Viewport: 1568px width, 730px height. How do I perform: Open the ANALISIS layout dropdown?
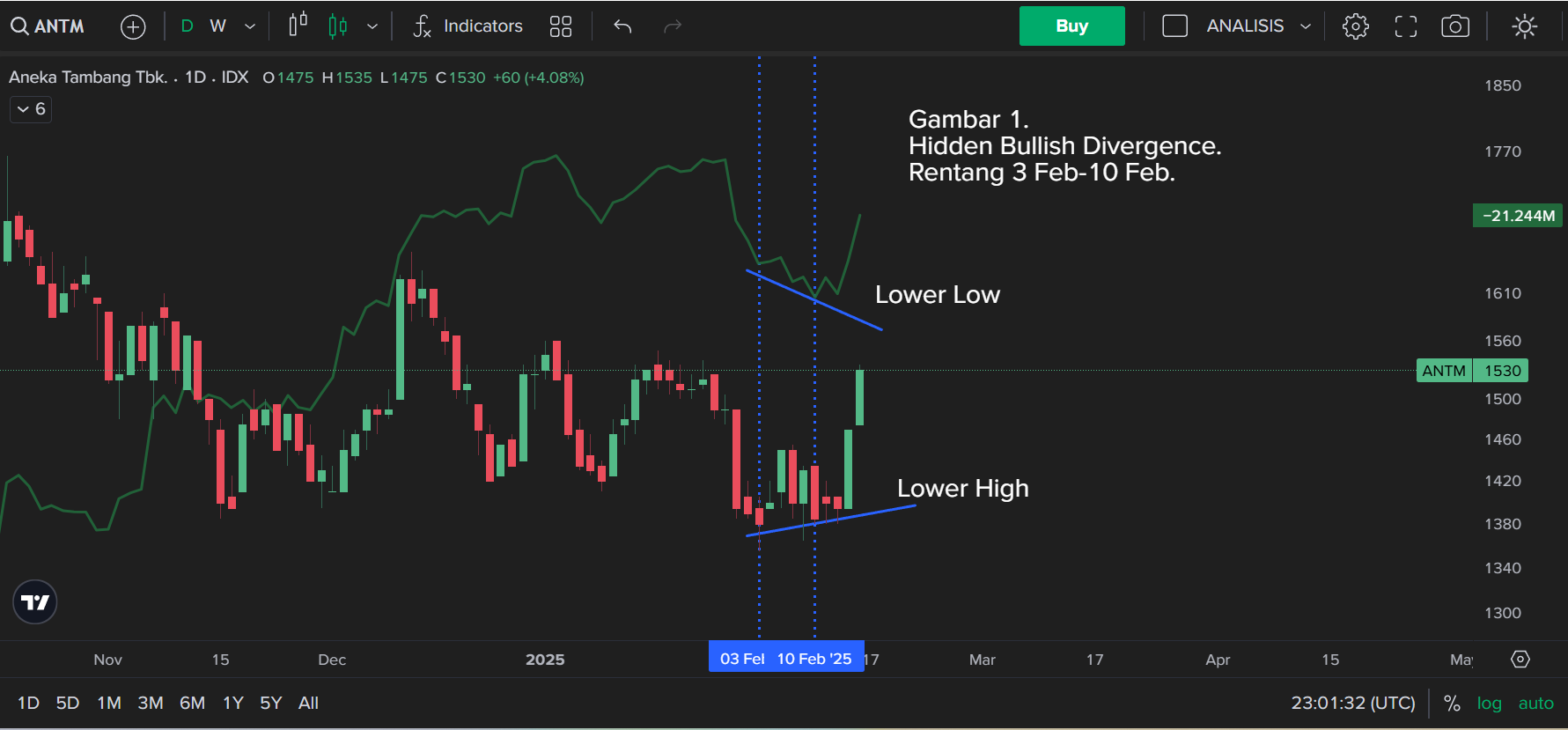tap(1259, 26)
